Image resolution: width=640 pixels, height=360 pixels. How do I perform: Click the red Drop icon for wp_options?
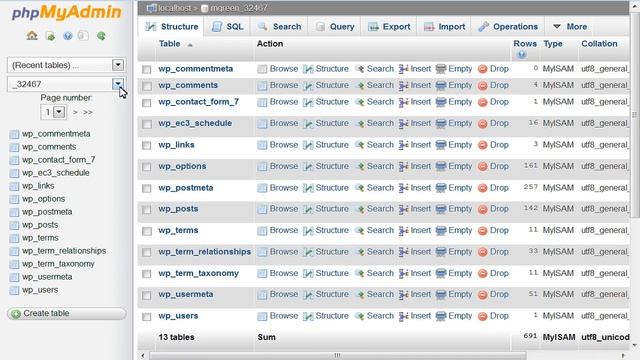pyautogui.click(x=482, y=167)
